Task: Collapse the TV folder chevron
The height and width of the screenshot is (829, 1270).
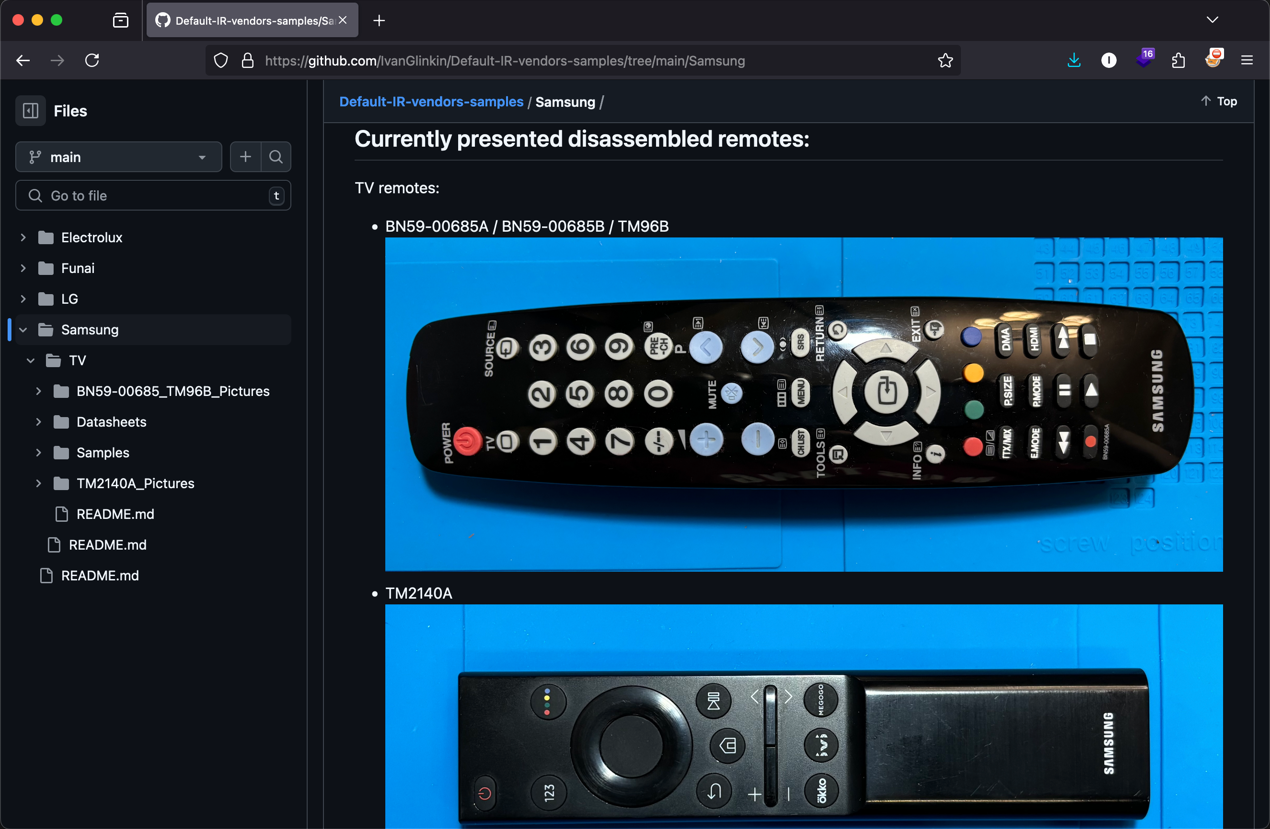Action: point(31,360)
